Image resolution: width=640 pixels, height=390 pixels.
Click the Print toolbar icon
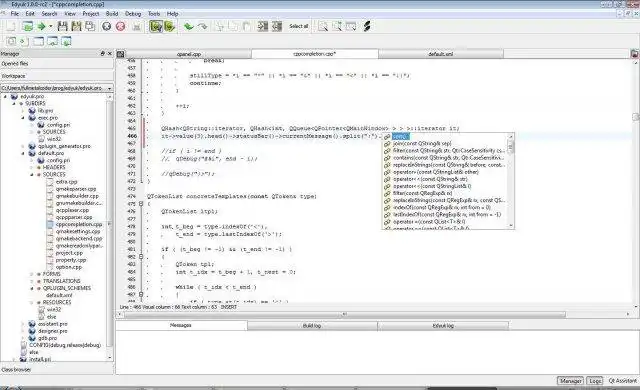[137, 27]
